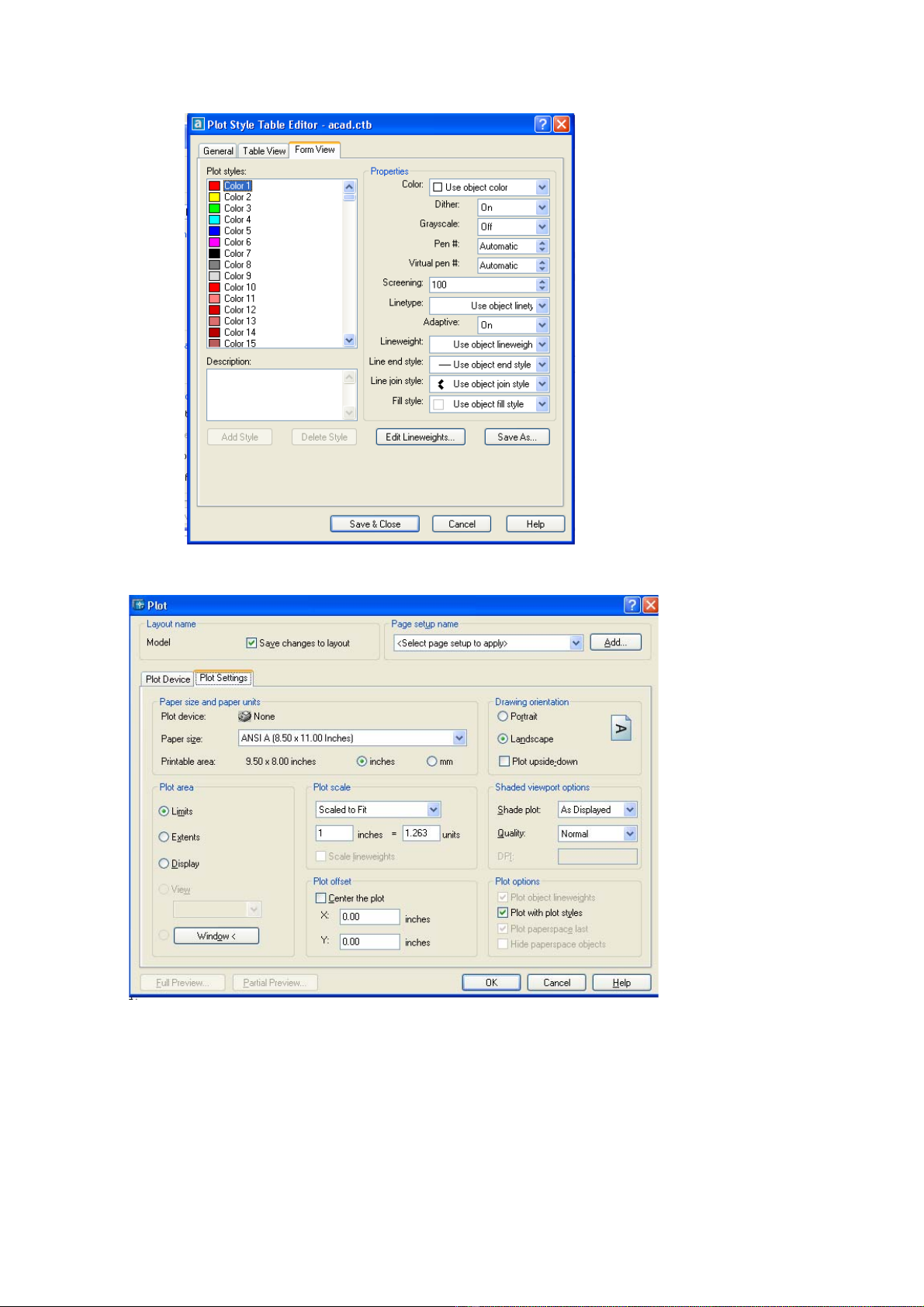Toggle Plot upside-down checkbox

click(504, 762)
